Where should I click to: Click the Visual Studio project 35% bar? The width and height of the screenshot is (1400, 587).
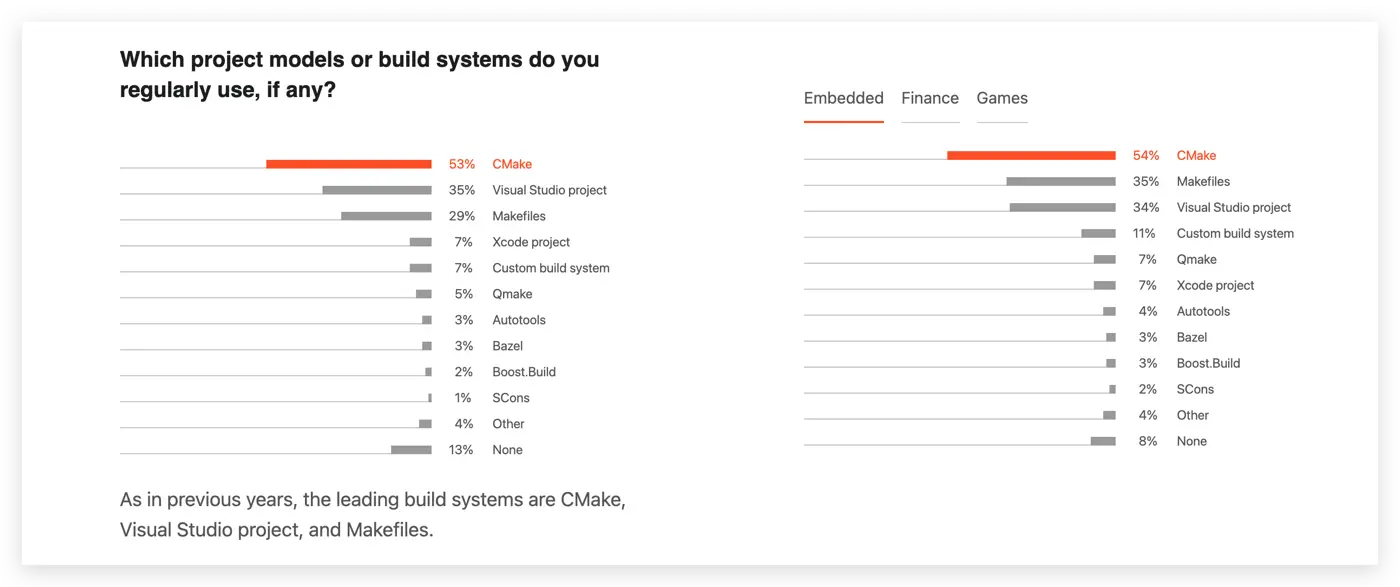click(x=376, y=190)
